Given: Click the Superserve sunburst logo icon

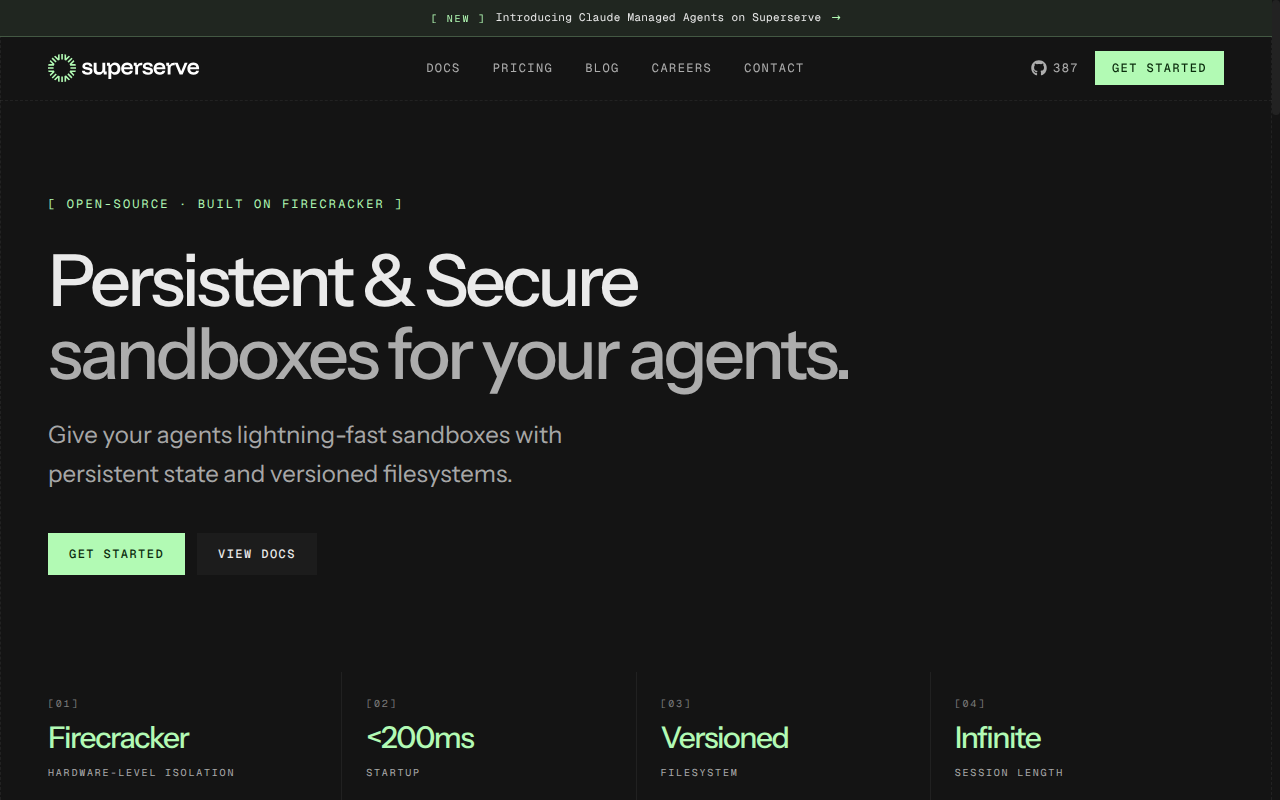Looking at the screenshot, I should (62, 68).
